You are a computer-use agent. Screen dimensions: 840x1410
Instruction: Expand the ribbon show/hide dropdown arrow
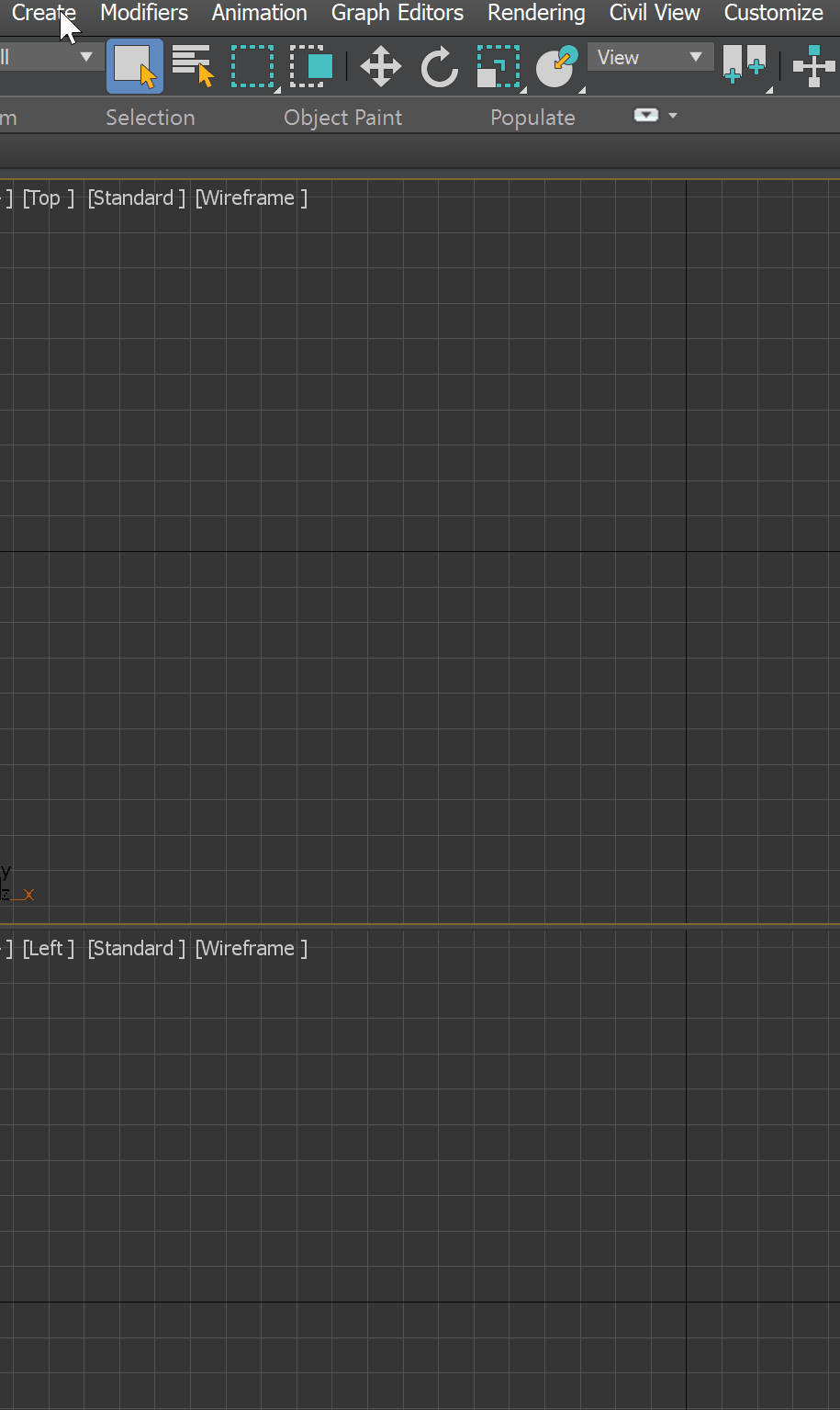pyautogui.click(x=673, y=116)
